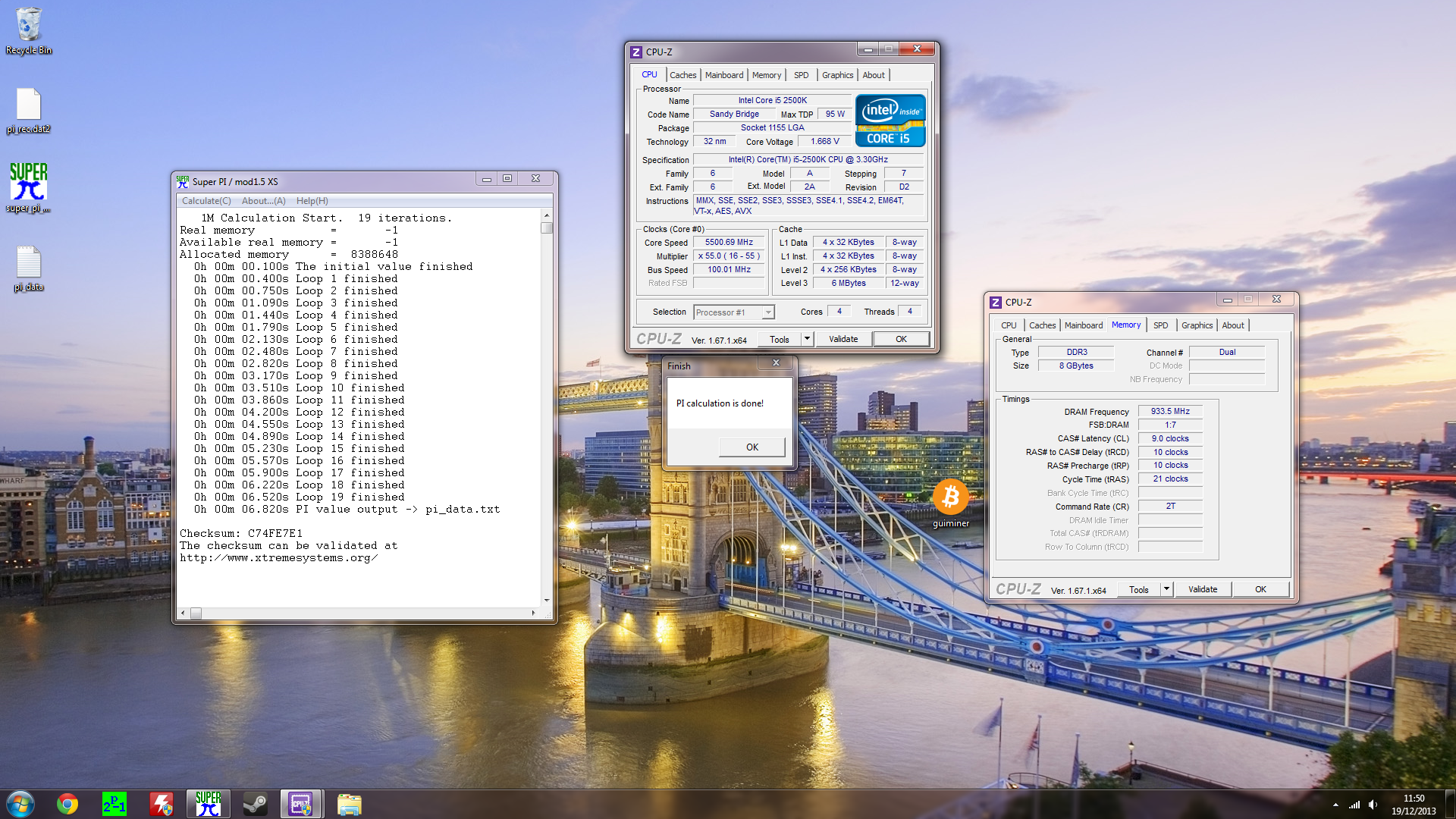
Task: Click the green 2-1 taskbar icon
Action: coord(115,804)
